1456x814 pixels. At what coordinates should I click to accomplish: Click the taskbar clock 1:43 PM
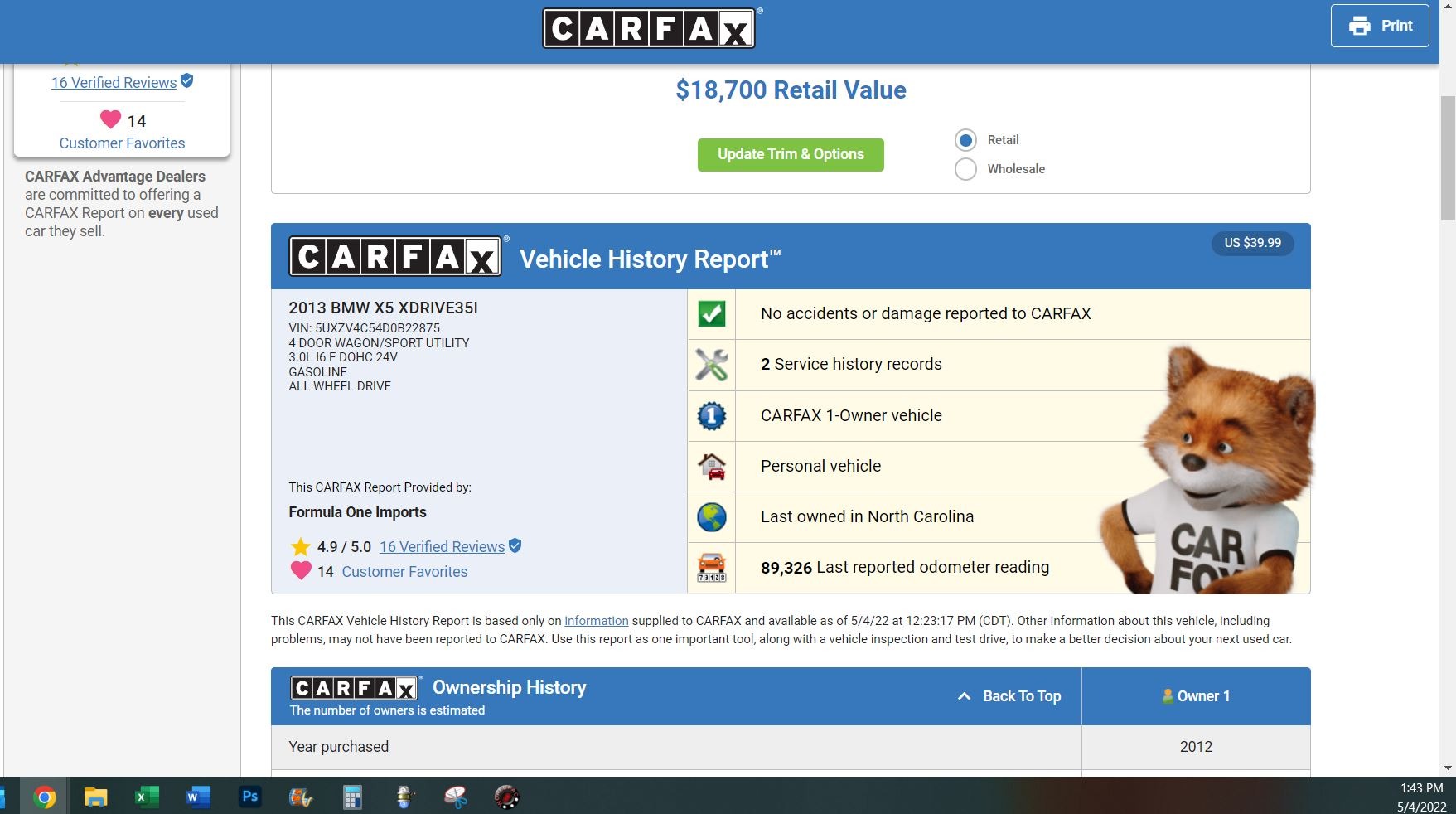point(1422,788)
